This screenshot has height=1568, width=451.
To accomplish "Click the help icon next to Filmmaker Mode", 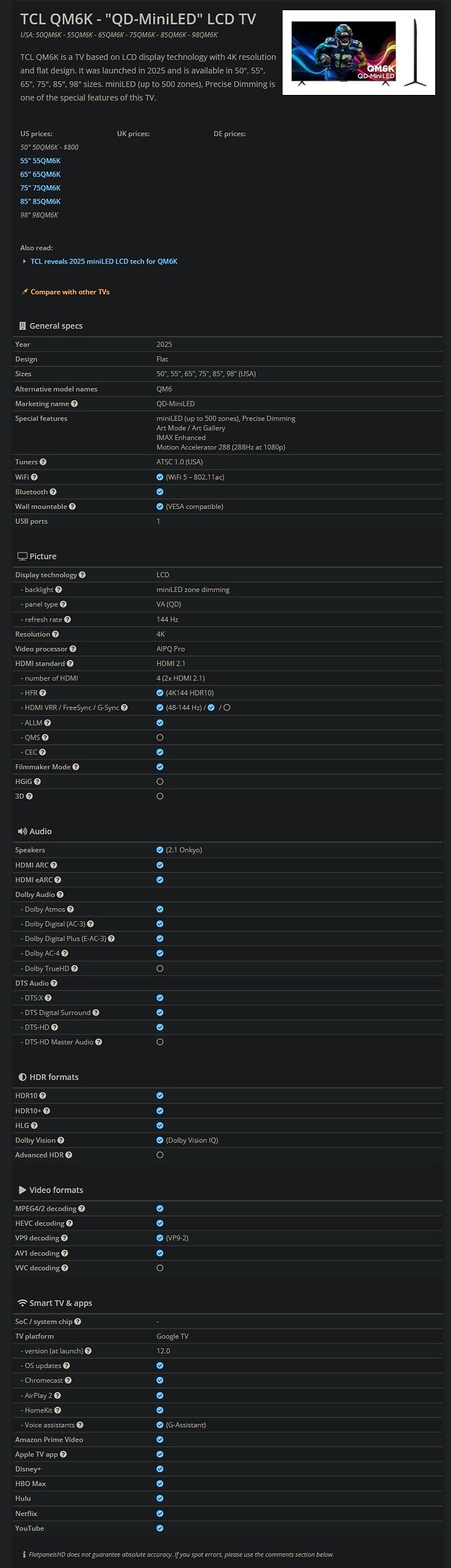I will point(76,767).
